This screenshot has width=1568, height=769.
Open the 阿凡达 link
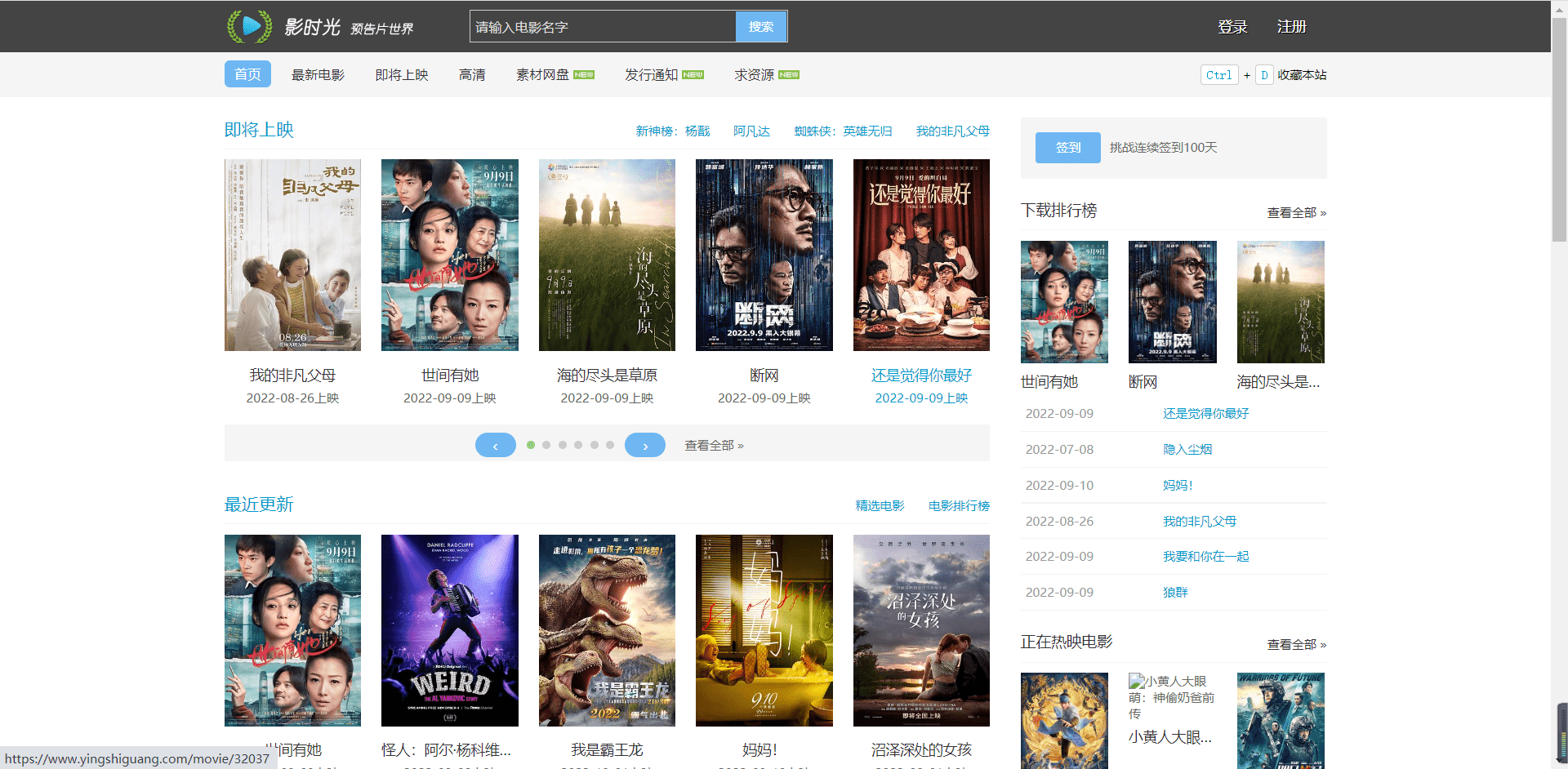point(751,131)
